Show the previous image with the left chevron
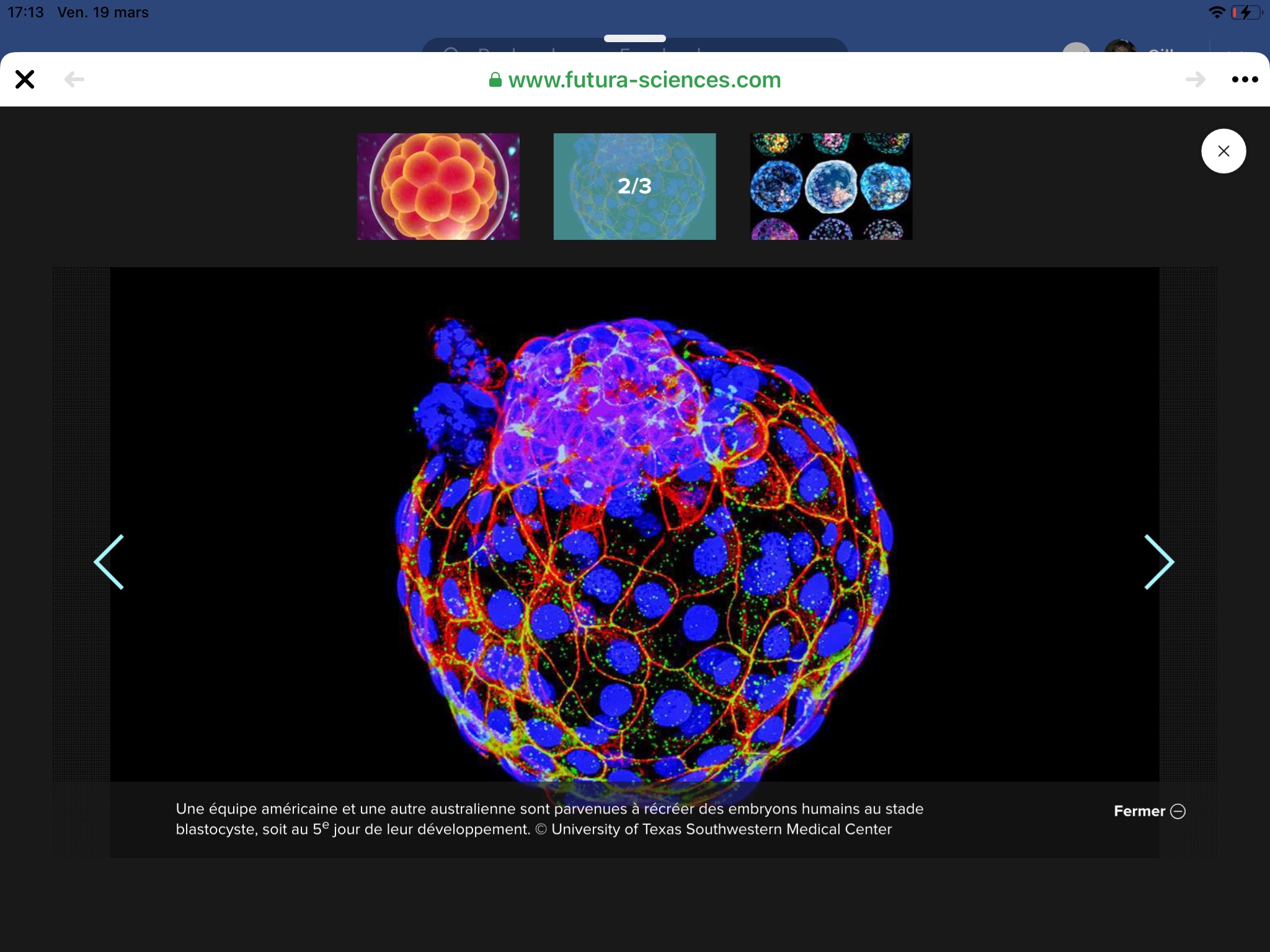Viewport: 1270px width, 952px height. [x=110, y=562]
